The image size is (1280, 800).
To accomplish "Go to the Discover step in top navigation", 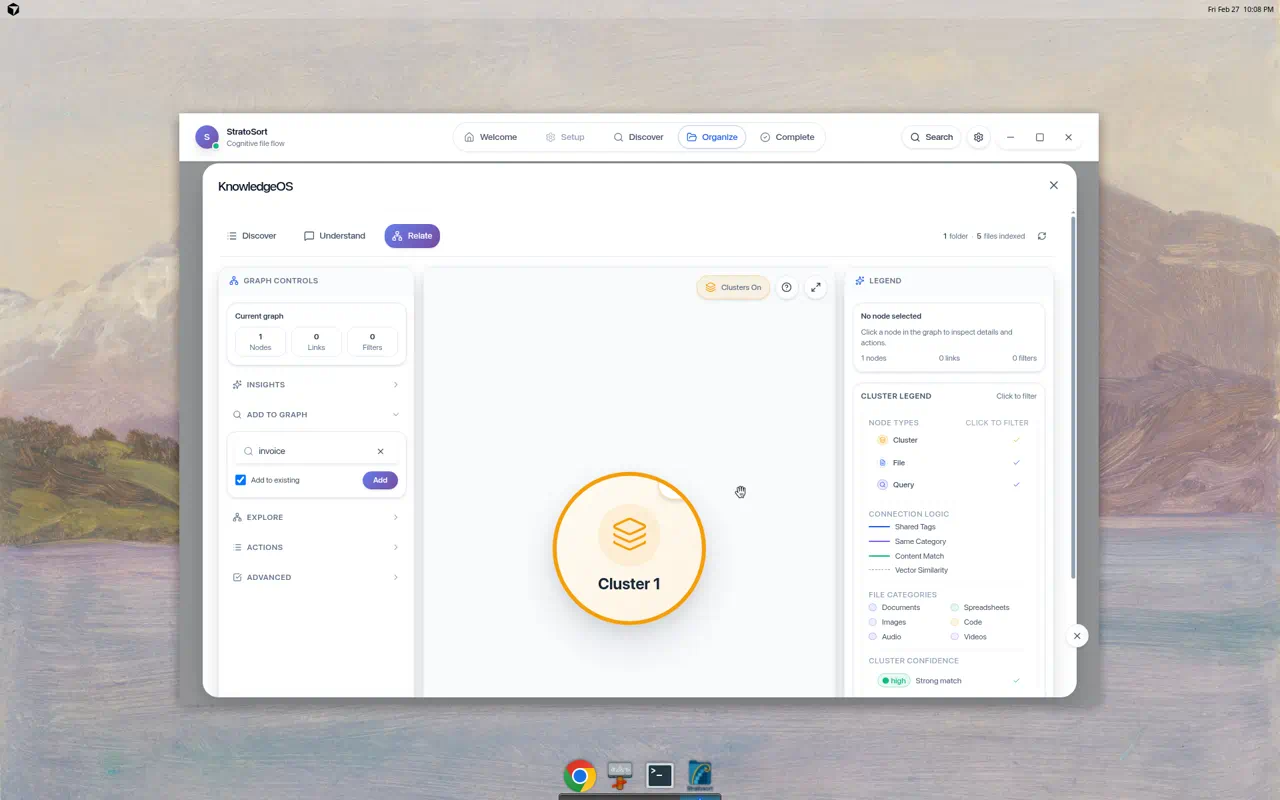I will point(638,137).
